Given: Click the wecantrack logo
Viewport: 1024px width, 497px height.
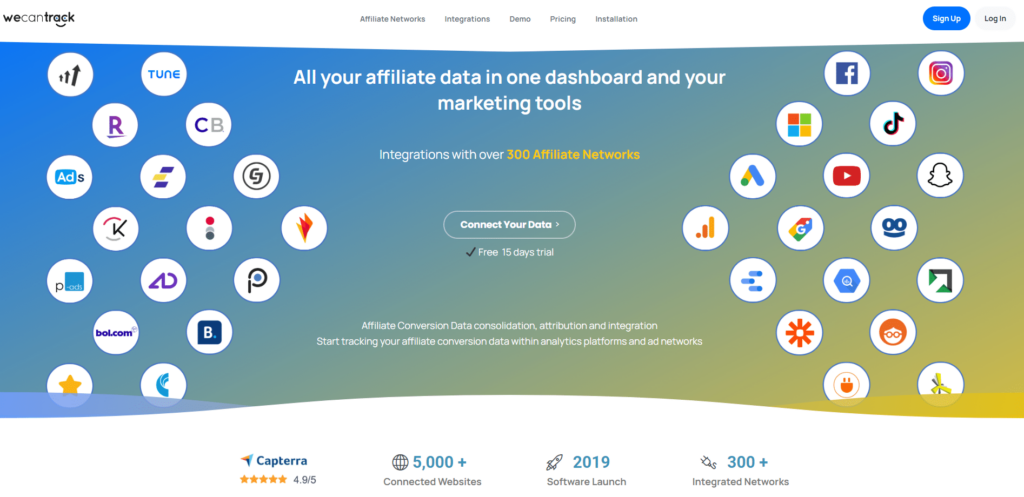Looking at the screenshot, I should [x=39, y=19].
